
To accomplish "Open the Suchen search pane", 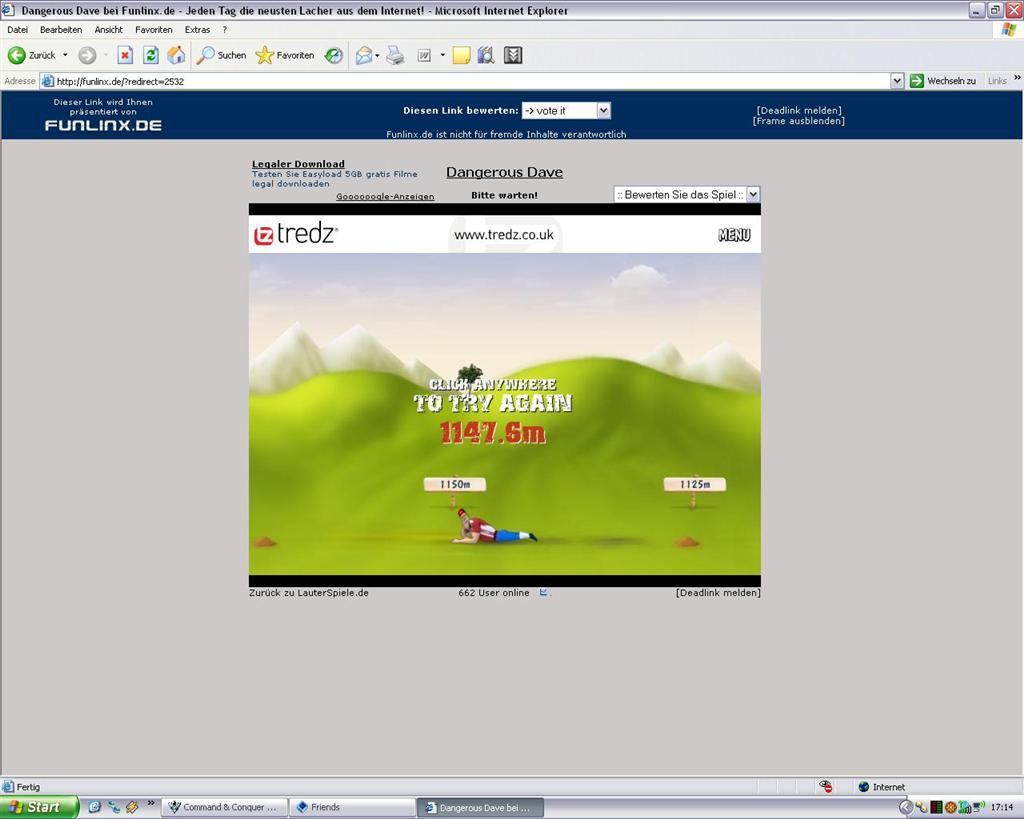I will [222, 56].
